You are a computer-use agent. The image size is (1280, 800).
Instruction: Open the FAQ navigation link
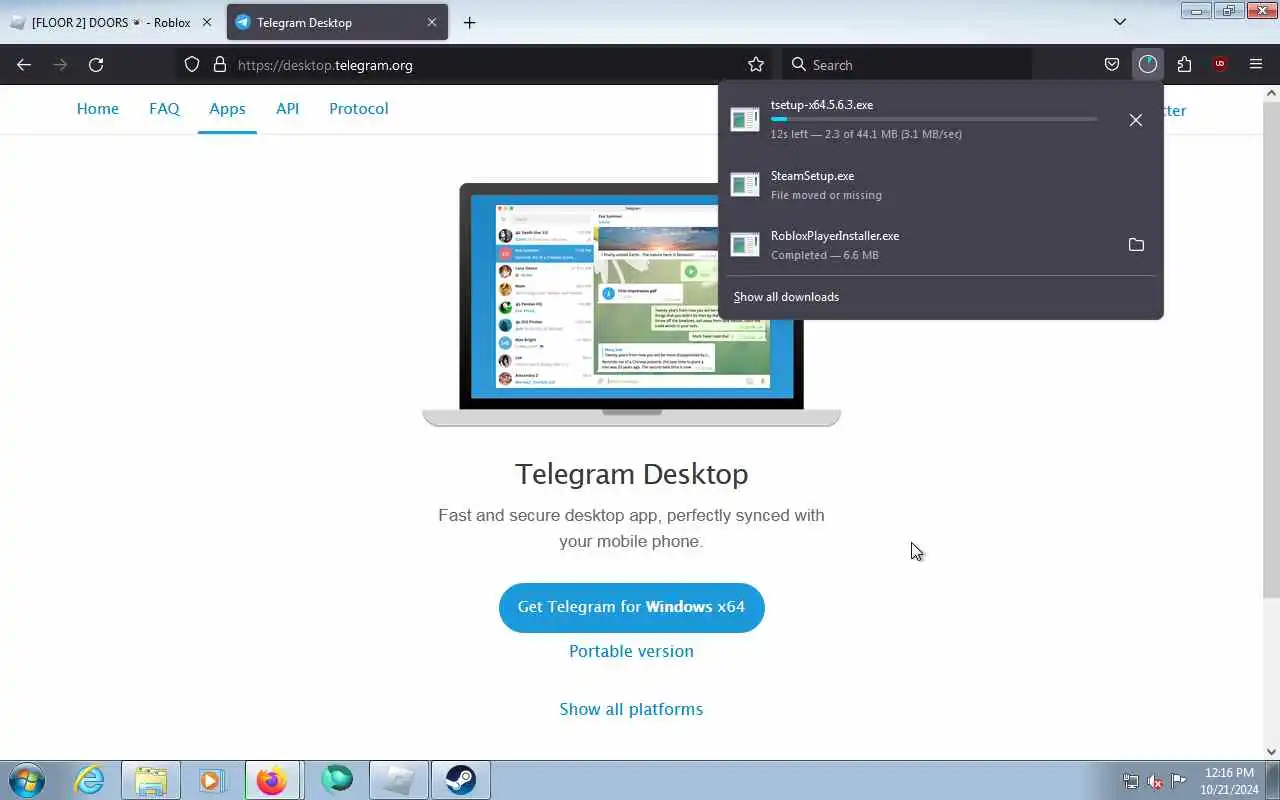164,109
